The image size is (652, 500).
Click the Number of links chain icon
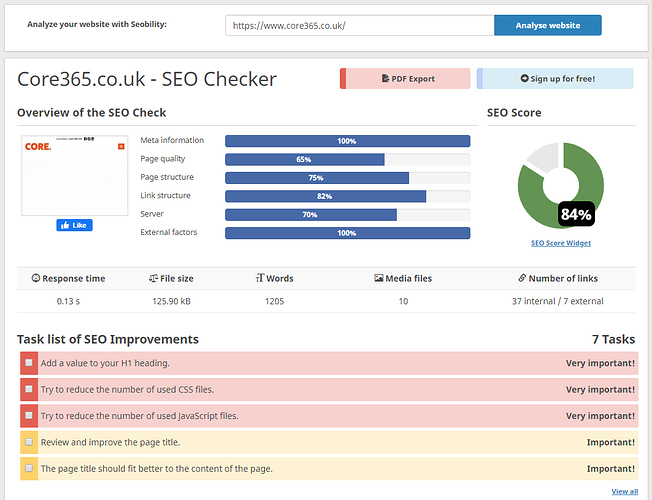coord(521,278)
